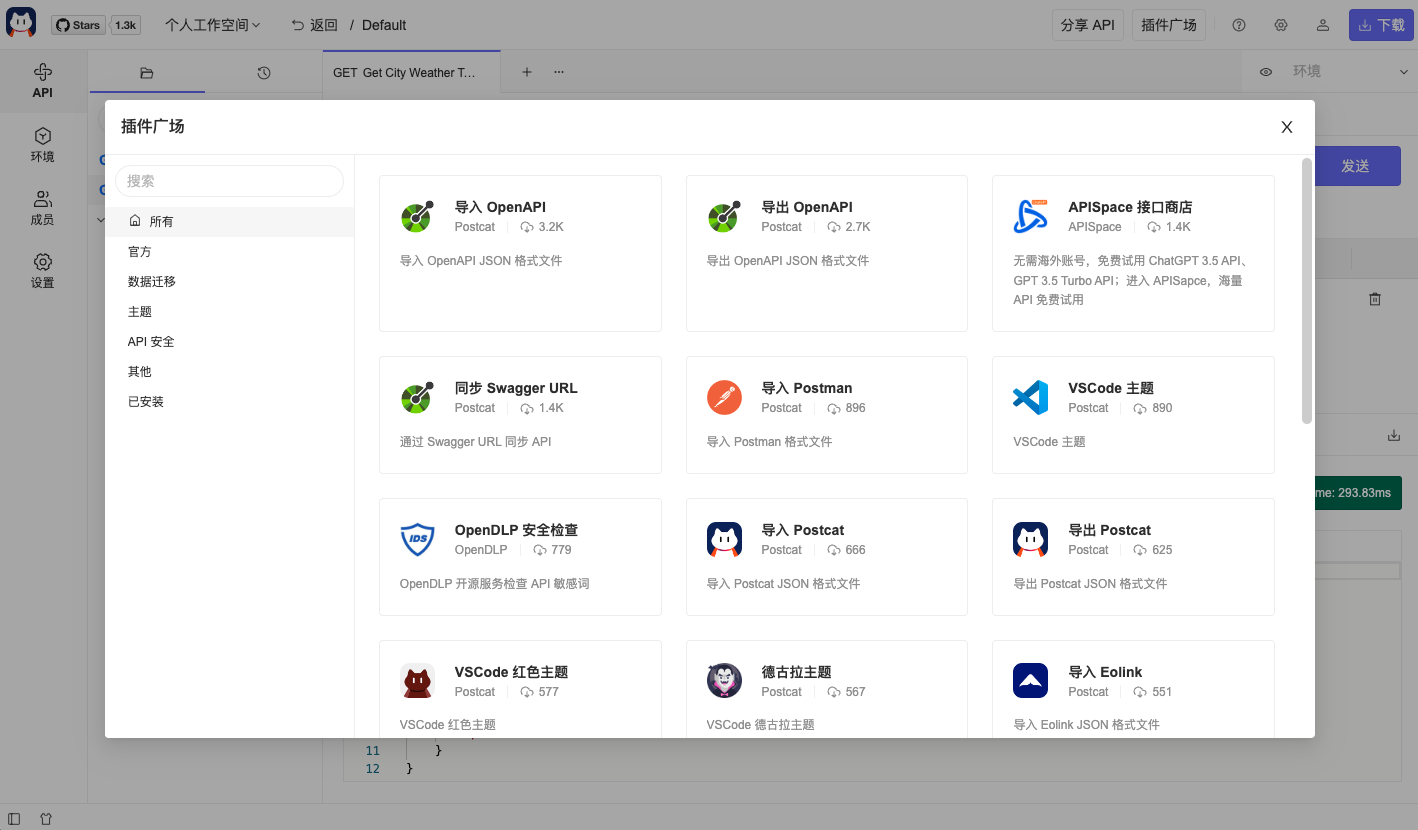Expand the 个人工作空间 workspace dropdown

tap(212, 25)
